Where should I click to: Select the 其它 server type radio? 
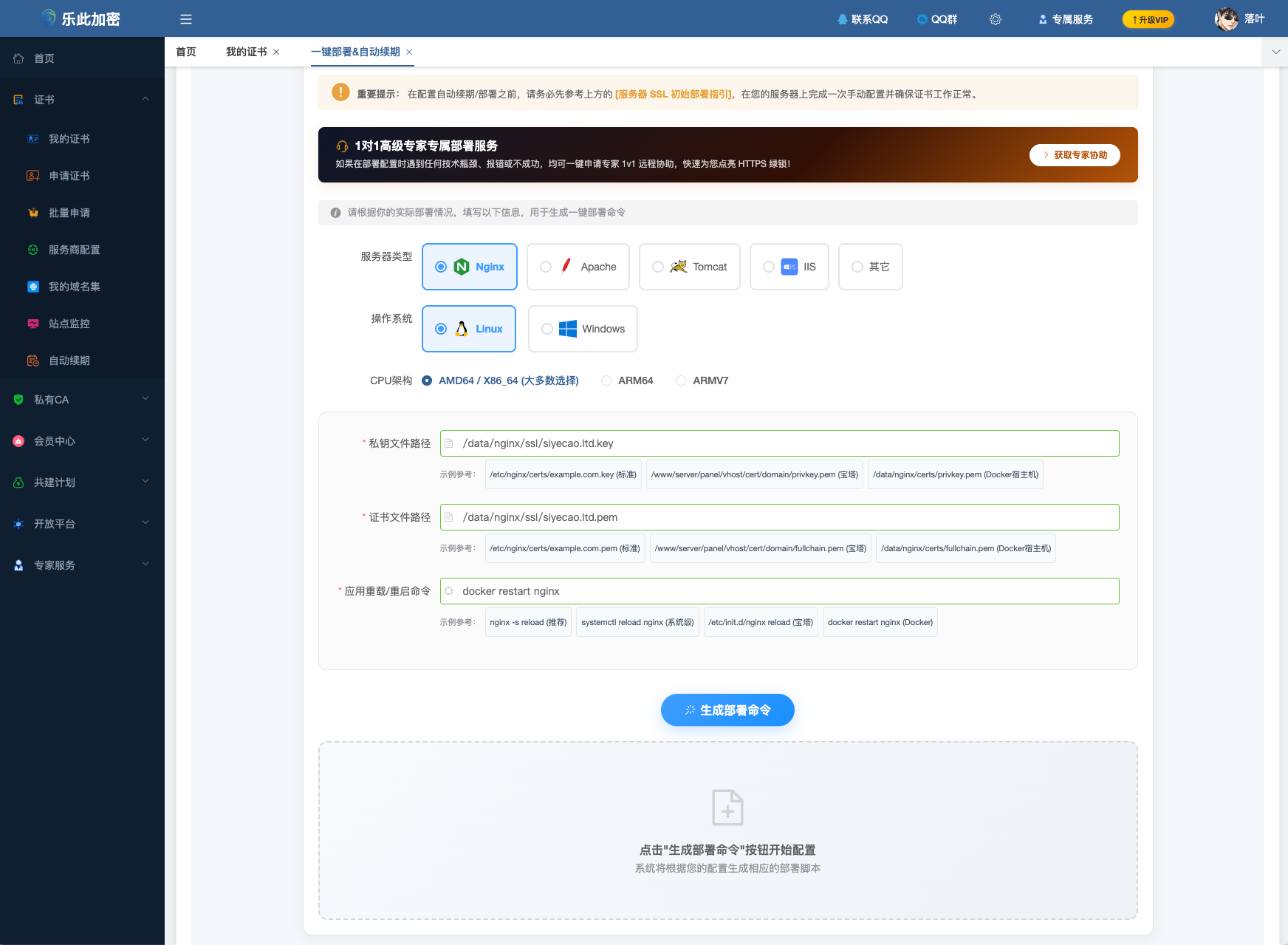coord(857,267)
